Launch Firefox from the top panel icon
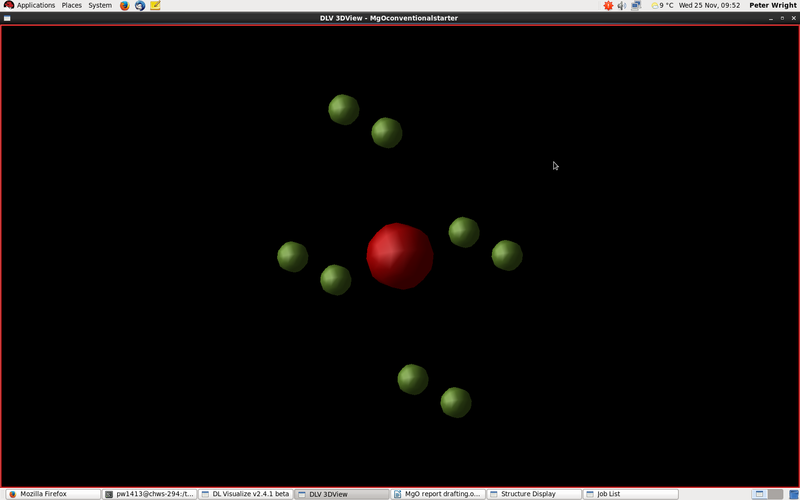 click(x=124, y=6)
